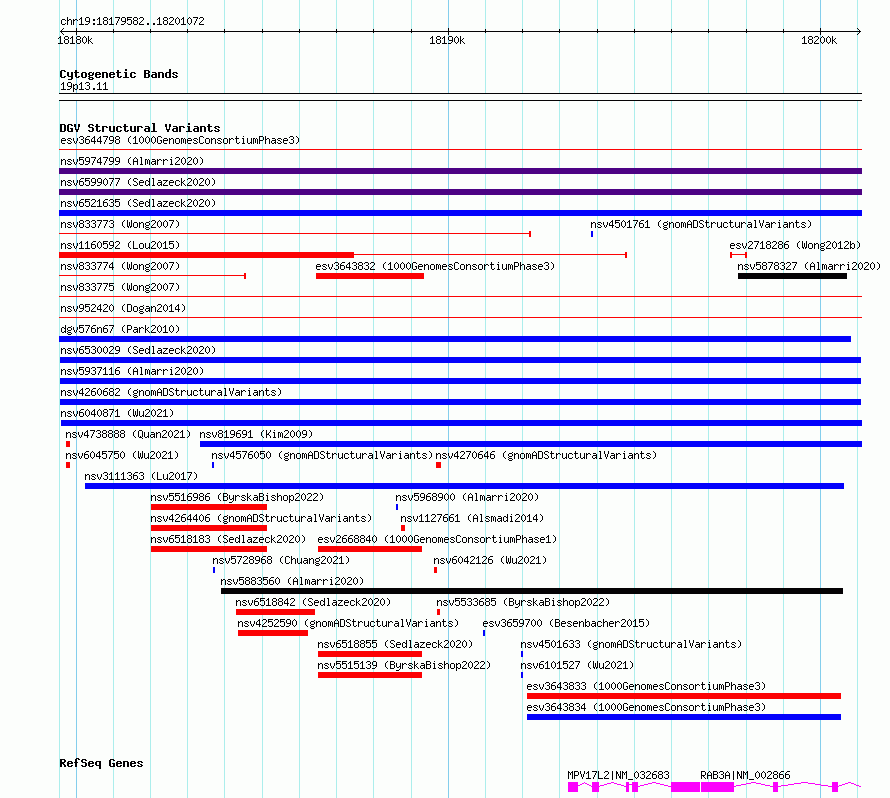Viewport: 890px width, 798px height.
Task: Open nsv5533685 (ByrskaBishop2022) label
Action: pos(523,602)
